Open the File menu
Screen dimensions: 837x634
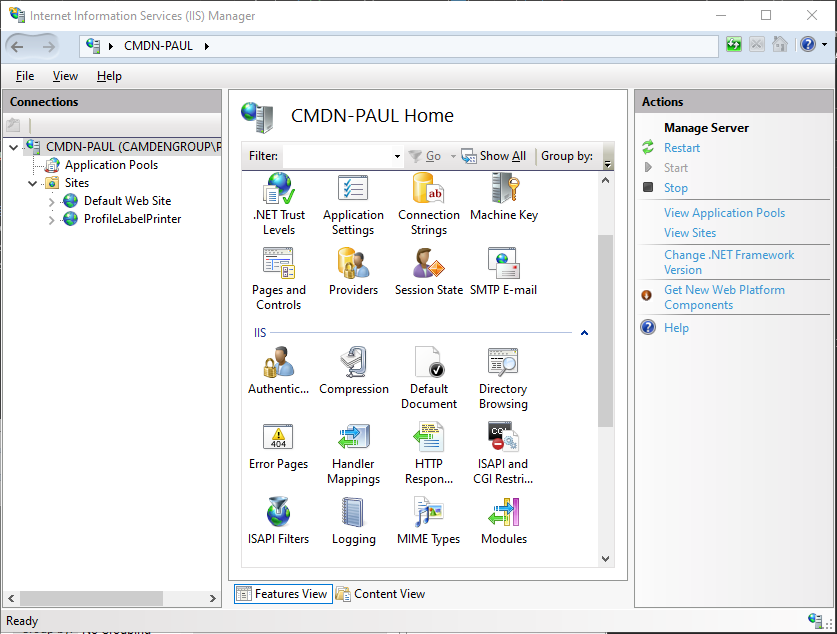point(25,76)
